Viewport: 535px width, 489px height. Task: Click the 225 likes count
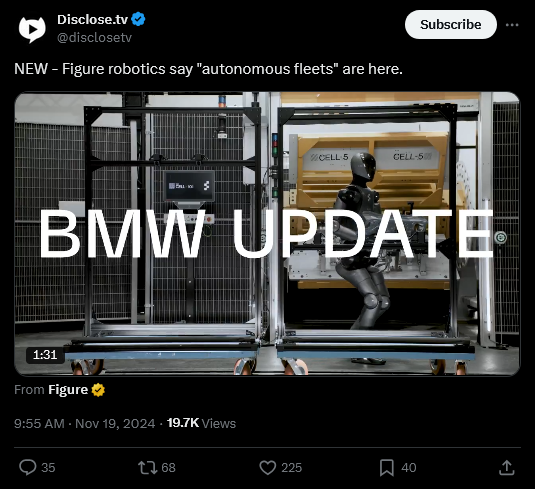click(291, 468)
